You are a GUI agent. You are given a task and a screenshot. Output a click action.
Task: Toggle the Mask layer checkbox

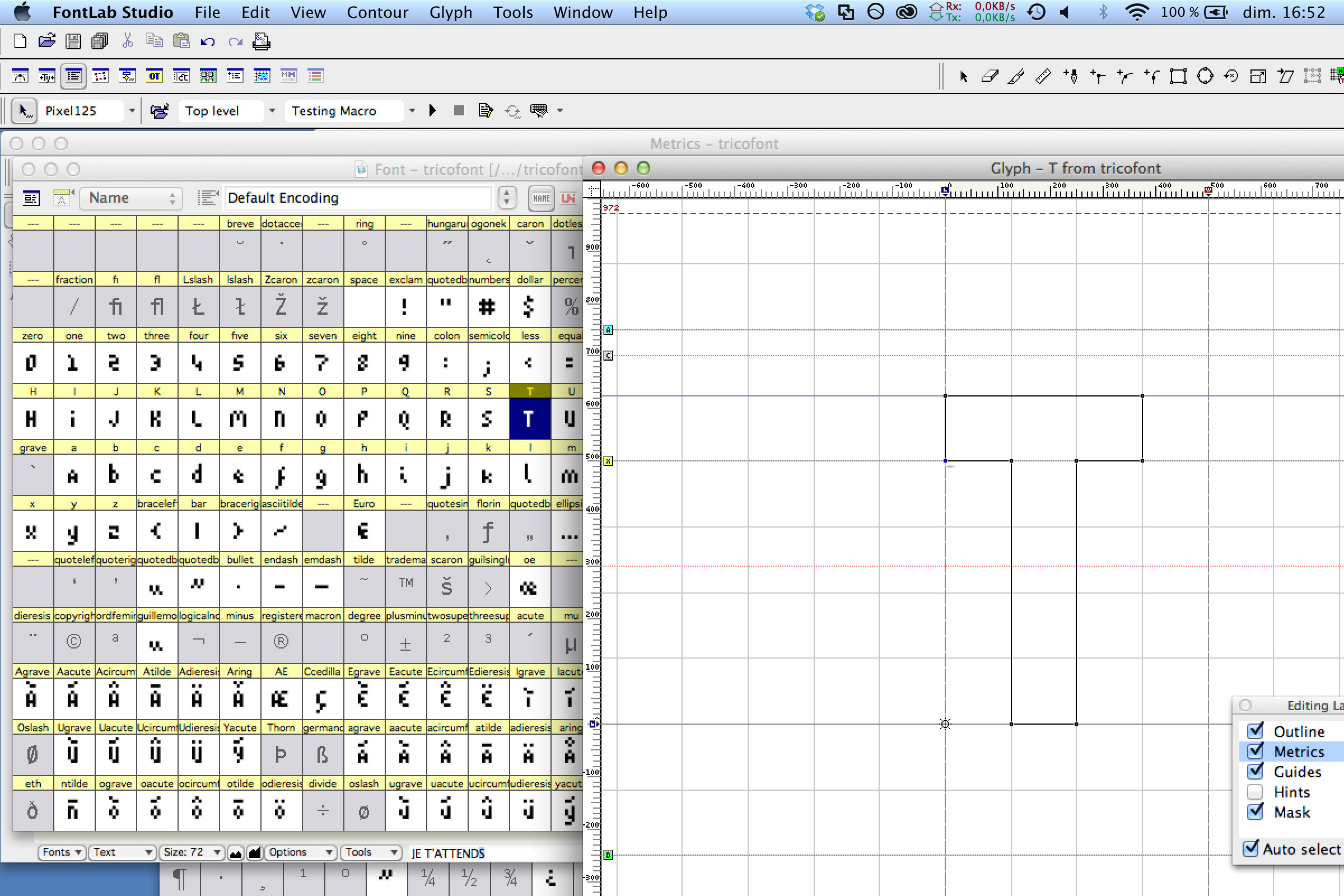(x=1256, y=812)
